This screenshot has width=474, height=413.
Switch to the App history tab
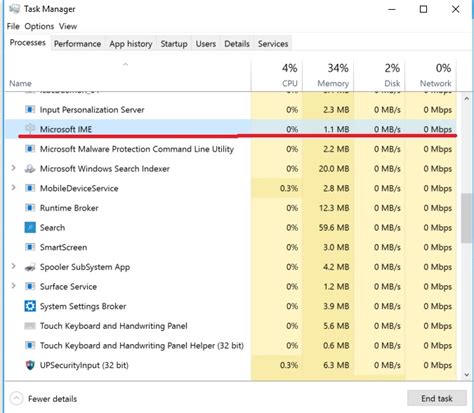131,44
